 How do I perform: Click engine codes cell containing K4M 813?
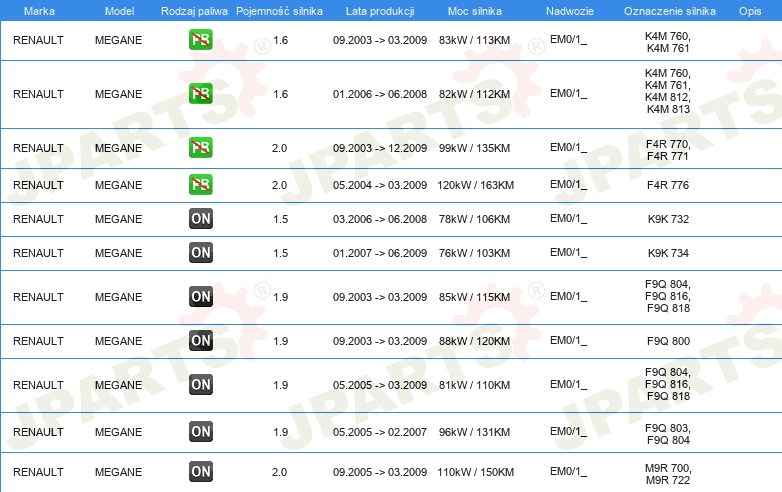pos(668,91)
